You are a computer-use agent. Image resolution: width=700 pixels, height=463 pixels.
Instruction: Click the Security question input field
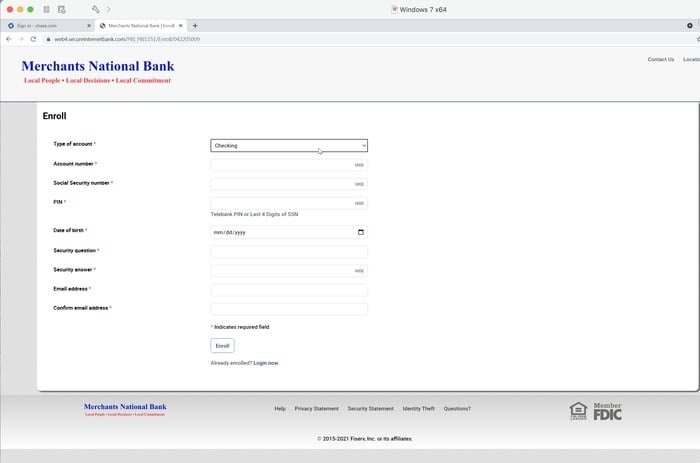point(289,252)
